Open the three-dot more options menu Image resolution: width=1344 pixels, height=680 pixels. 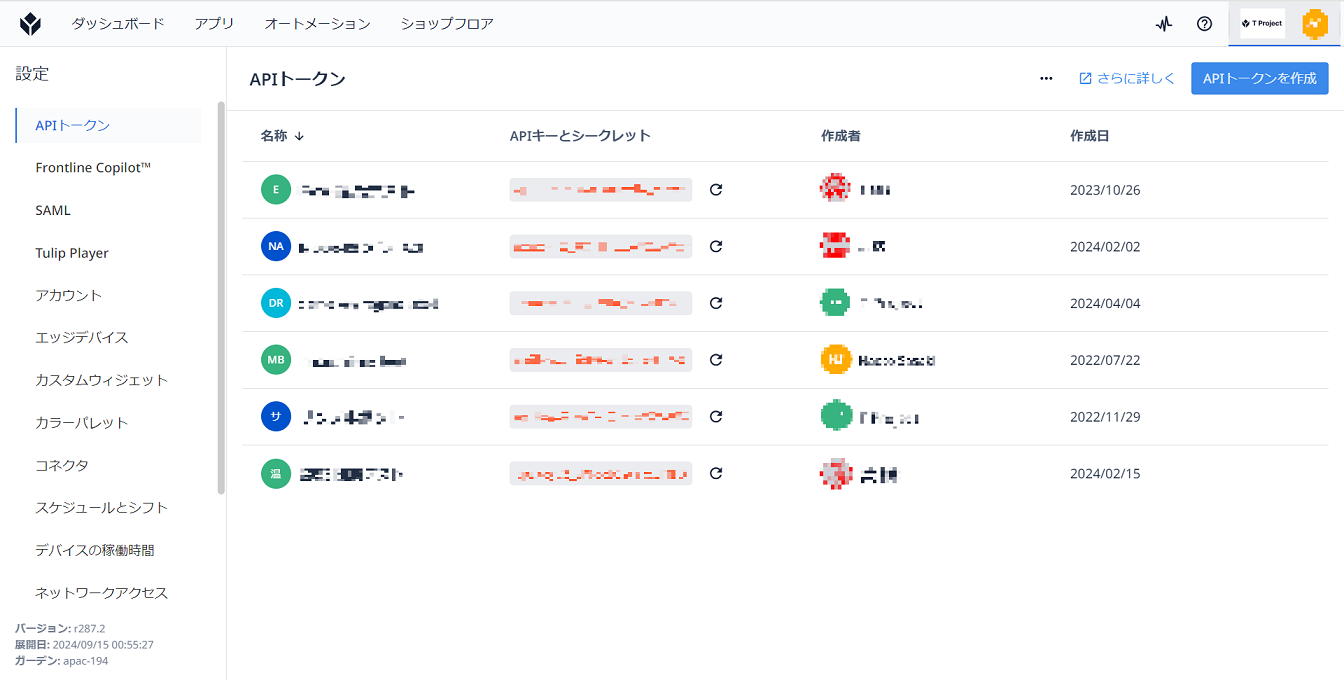tap(1046, 78)
